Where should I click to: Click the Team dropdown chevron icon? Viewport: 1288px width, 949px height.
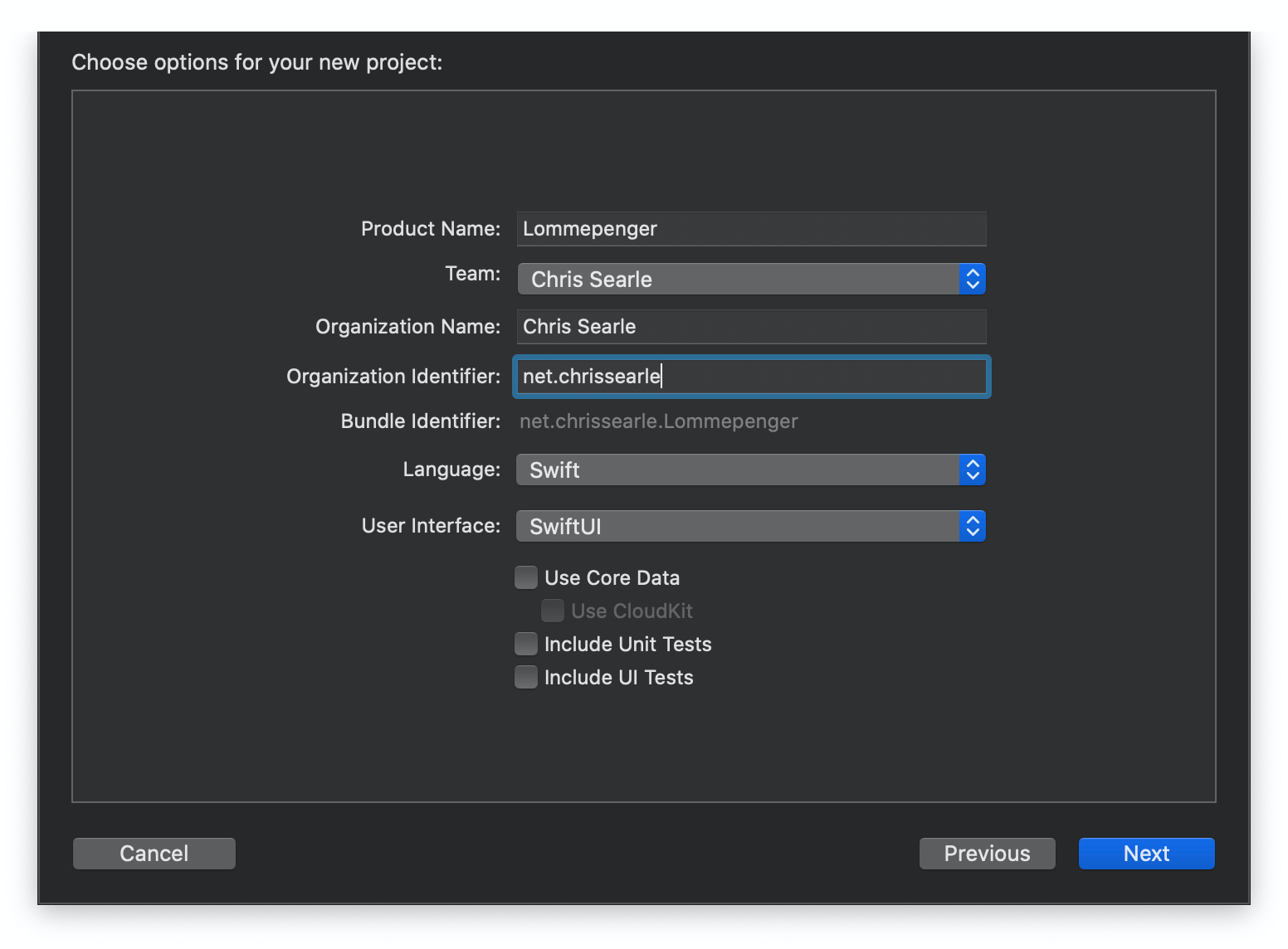coord(972,279)
